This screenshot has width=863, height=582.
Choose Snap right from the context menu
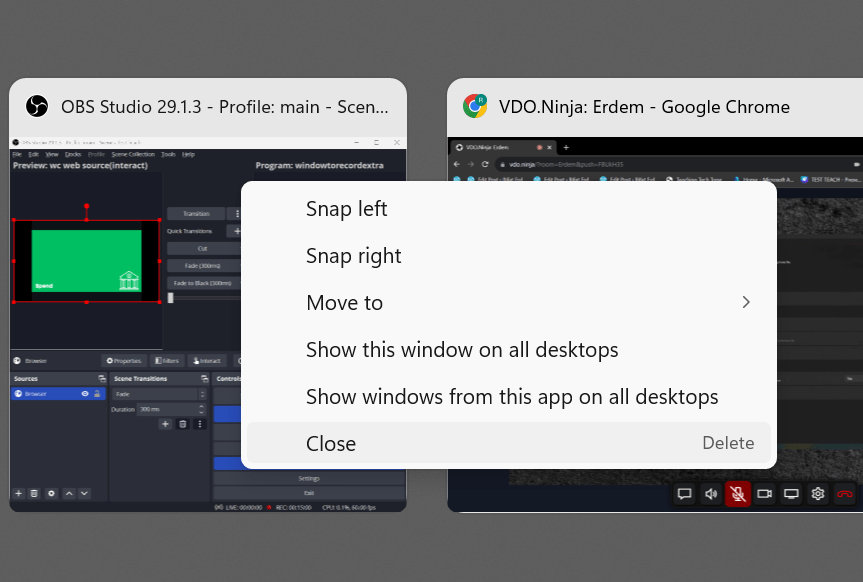(x=509, y=255)
